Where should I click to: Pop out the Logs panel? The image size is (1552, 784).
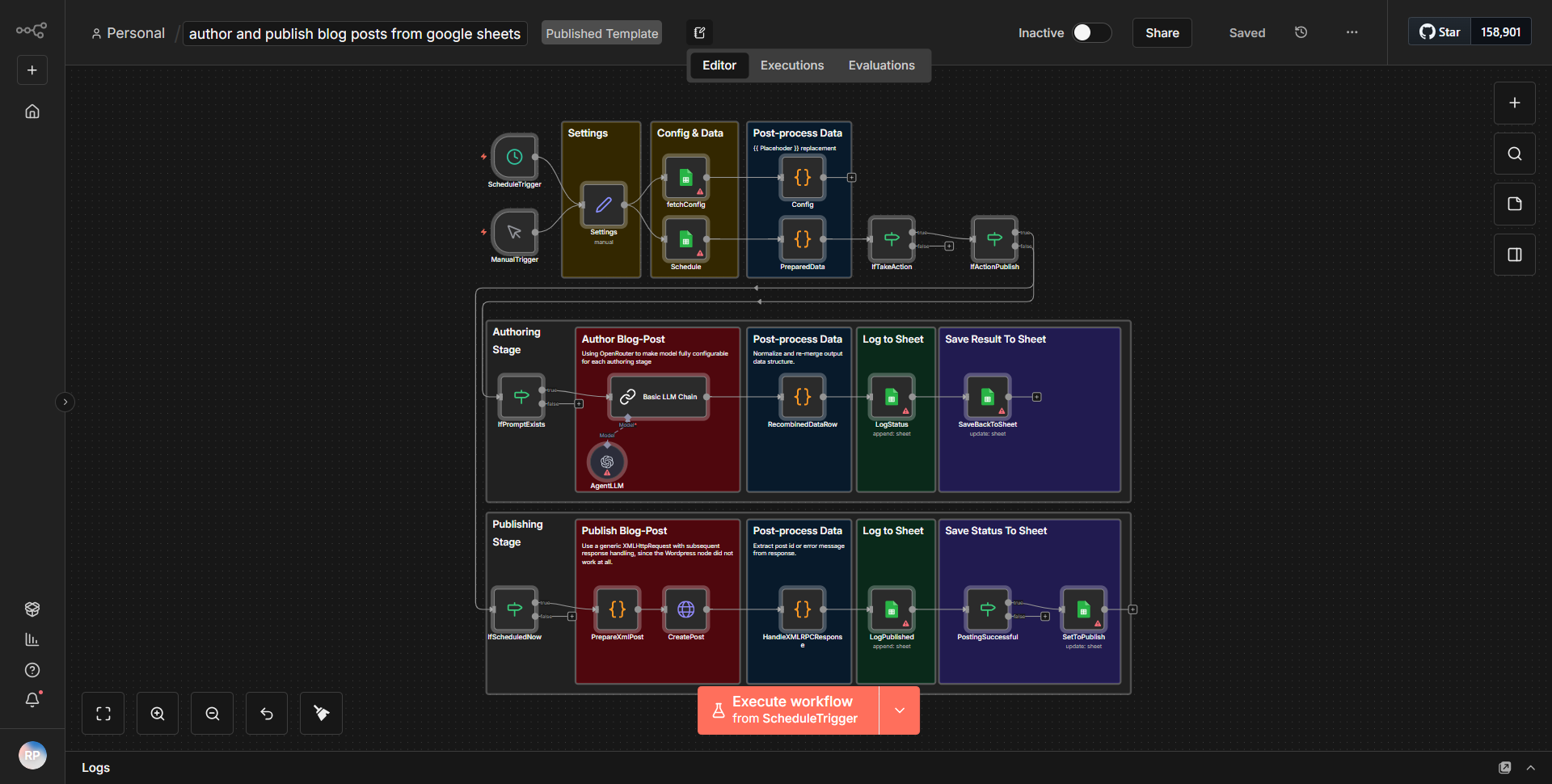tap(1505, 768)
